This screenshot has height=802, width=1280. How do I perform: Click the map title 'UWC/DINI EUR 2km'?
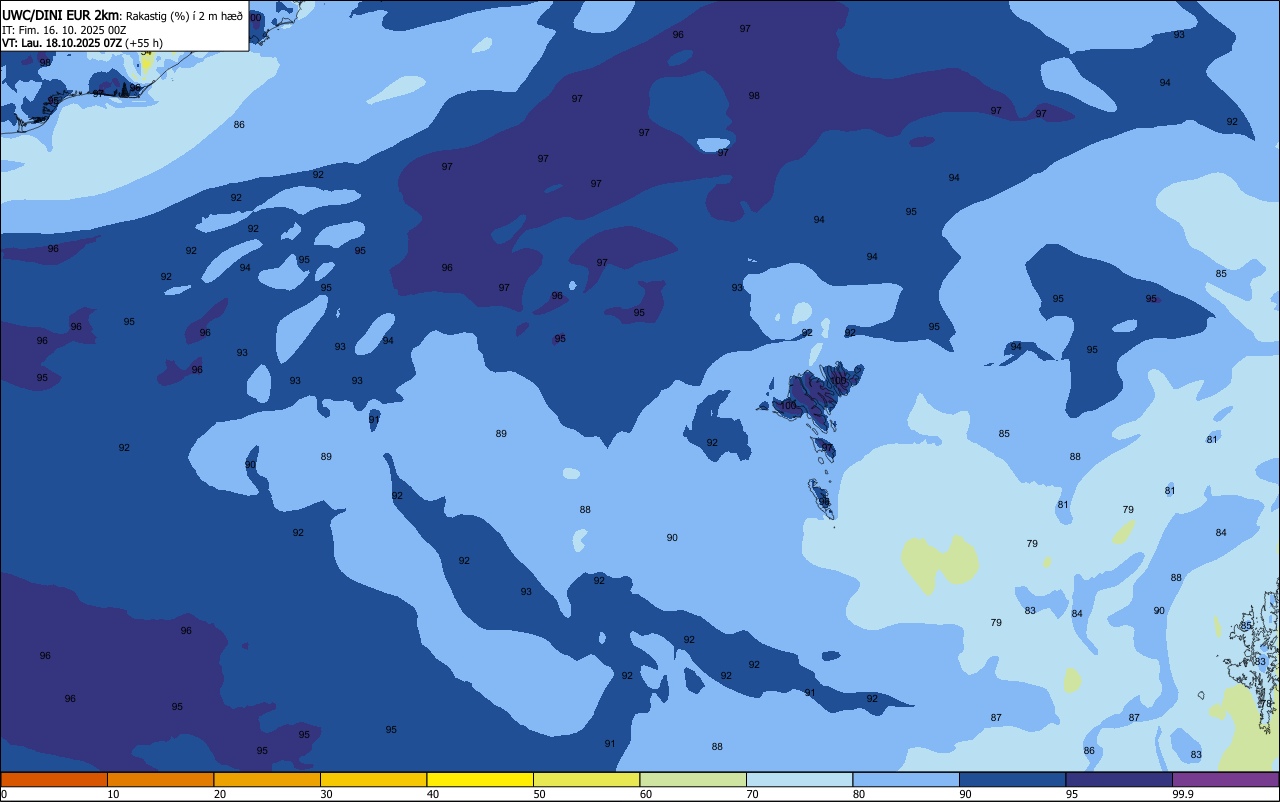[x=60, y=15]
